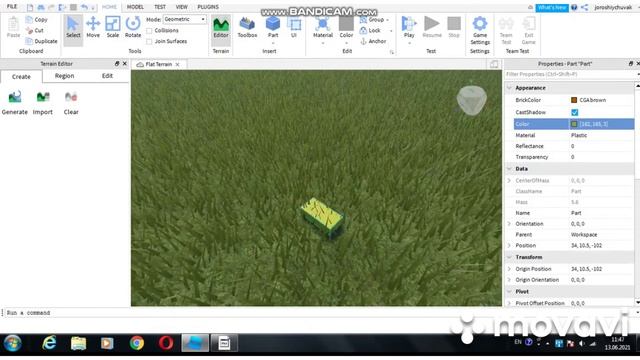Select the yellow part in viewport
This screenshot has height=360, width=640.
322,217
